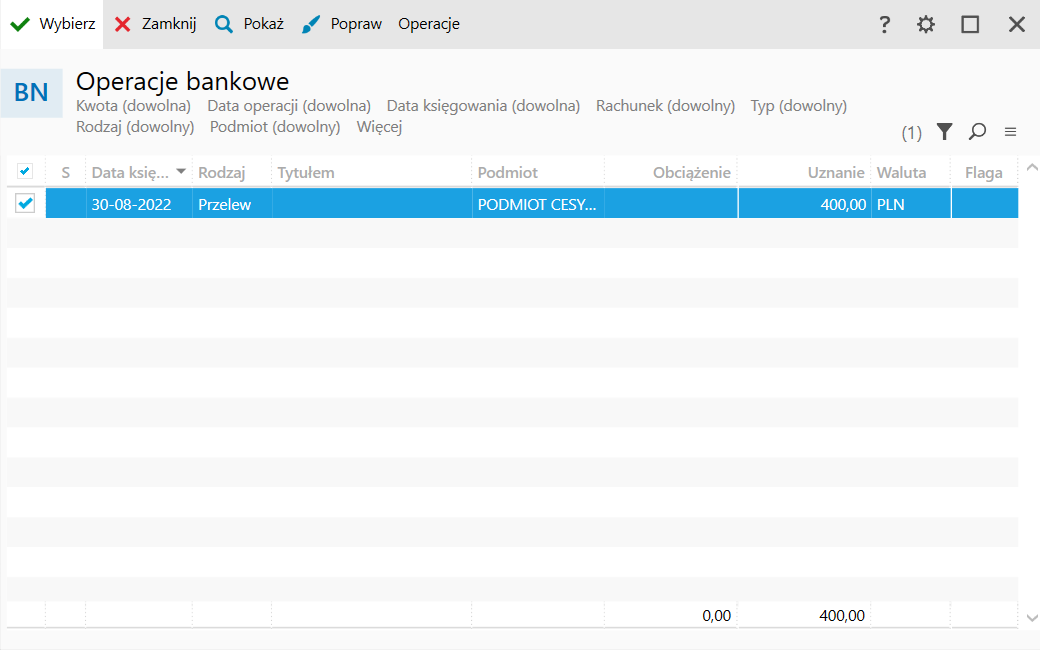Click the red Zamknij button

pos(155,25)
